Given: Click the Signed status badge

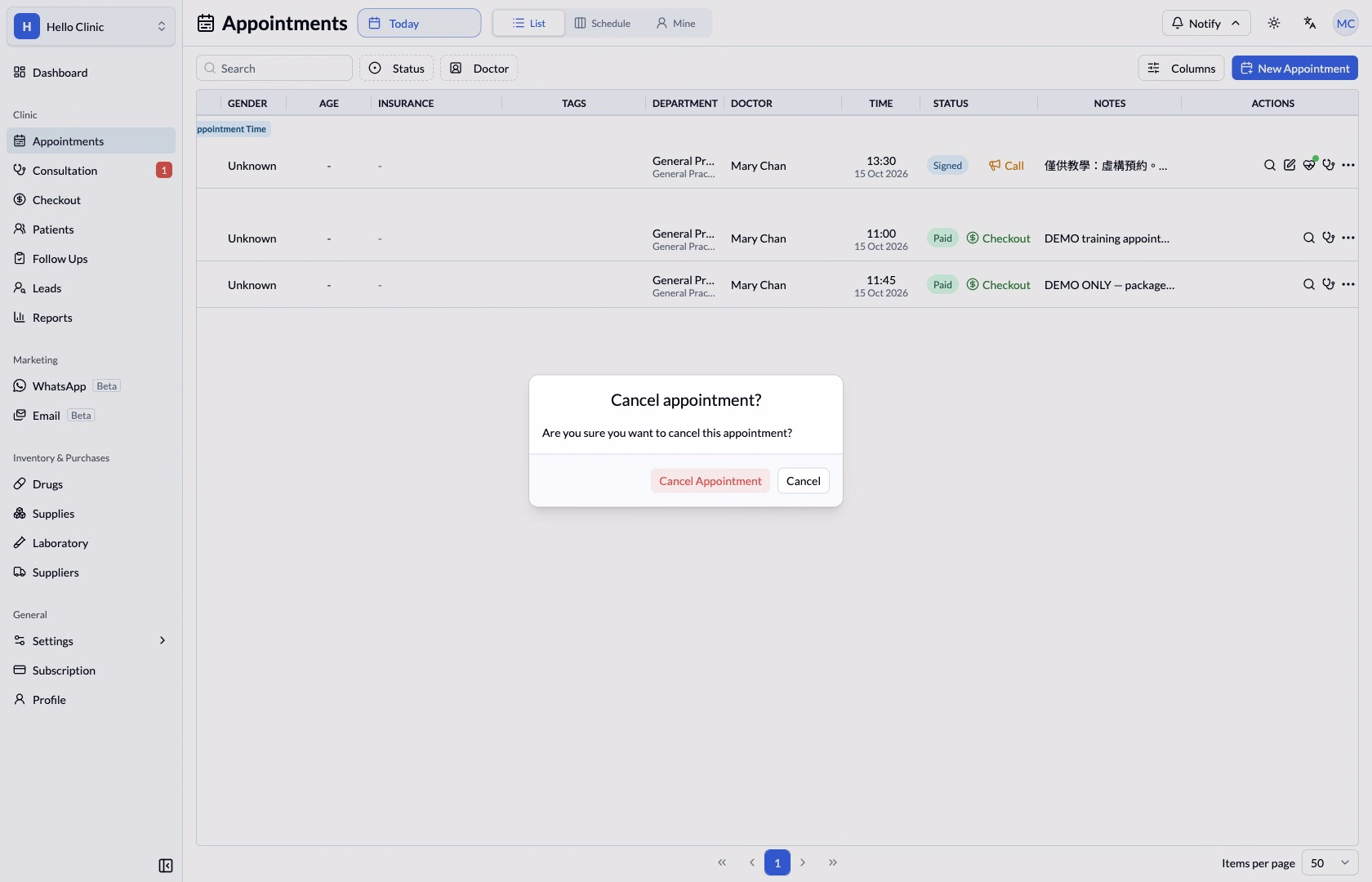Looking at the screenshot, I should click(947, 166).
